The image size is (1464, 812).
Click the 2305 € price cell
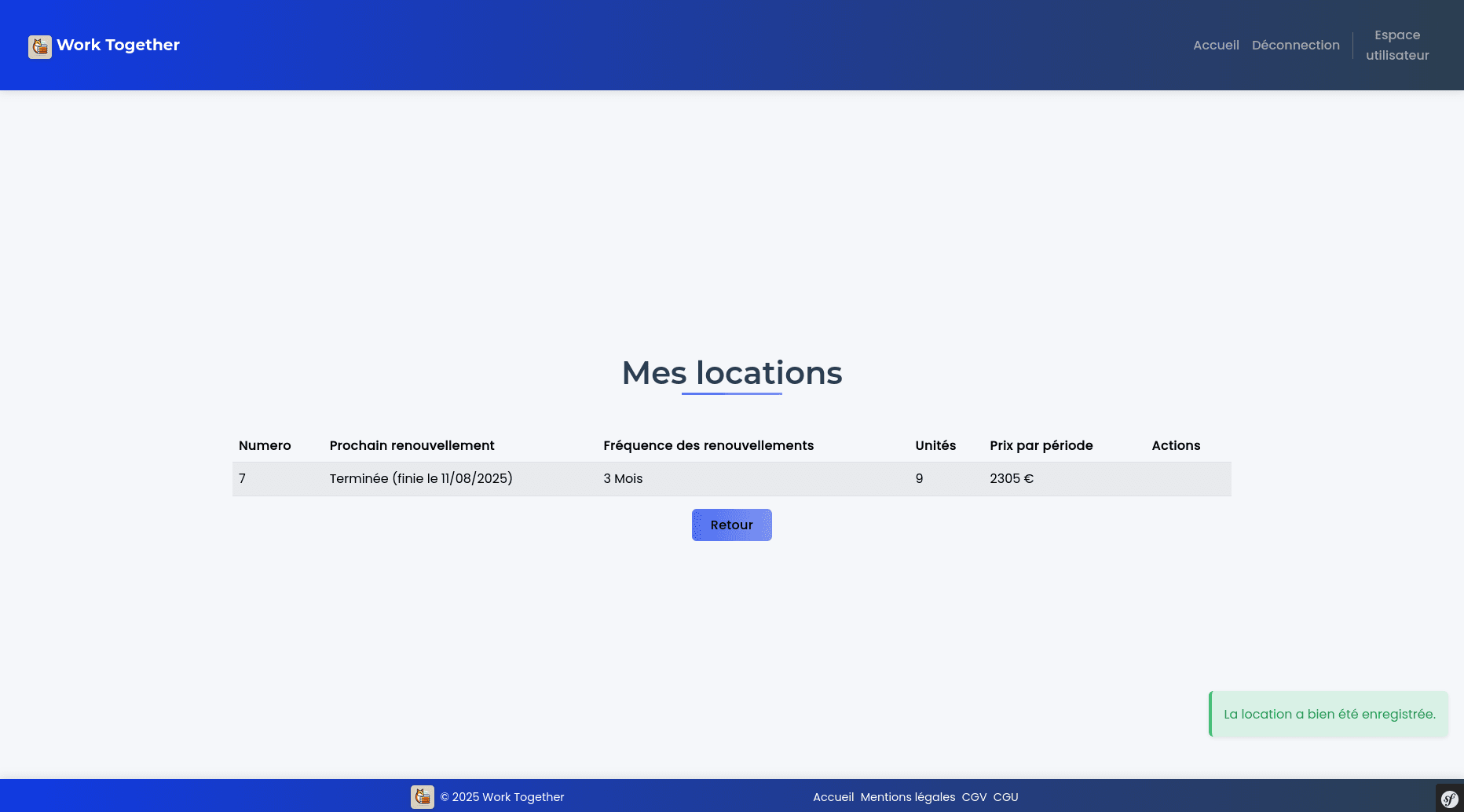coord(1011,479)
